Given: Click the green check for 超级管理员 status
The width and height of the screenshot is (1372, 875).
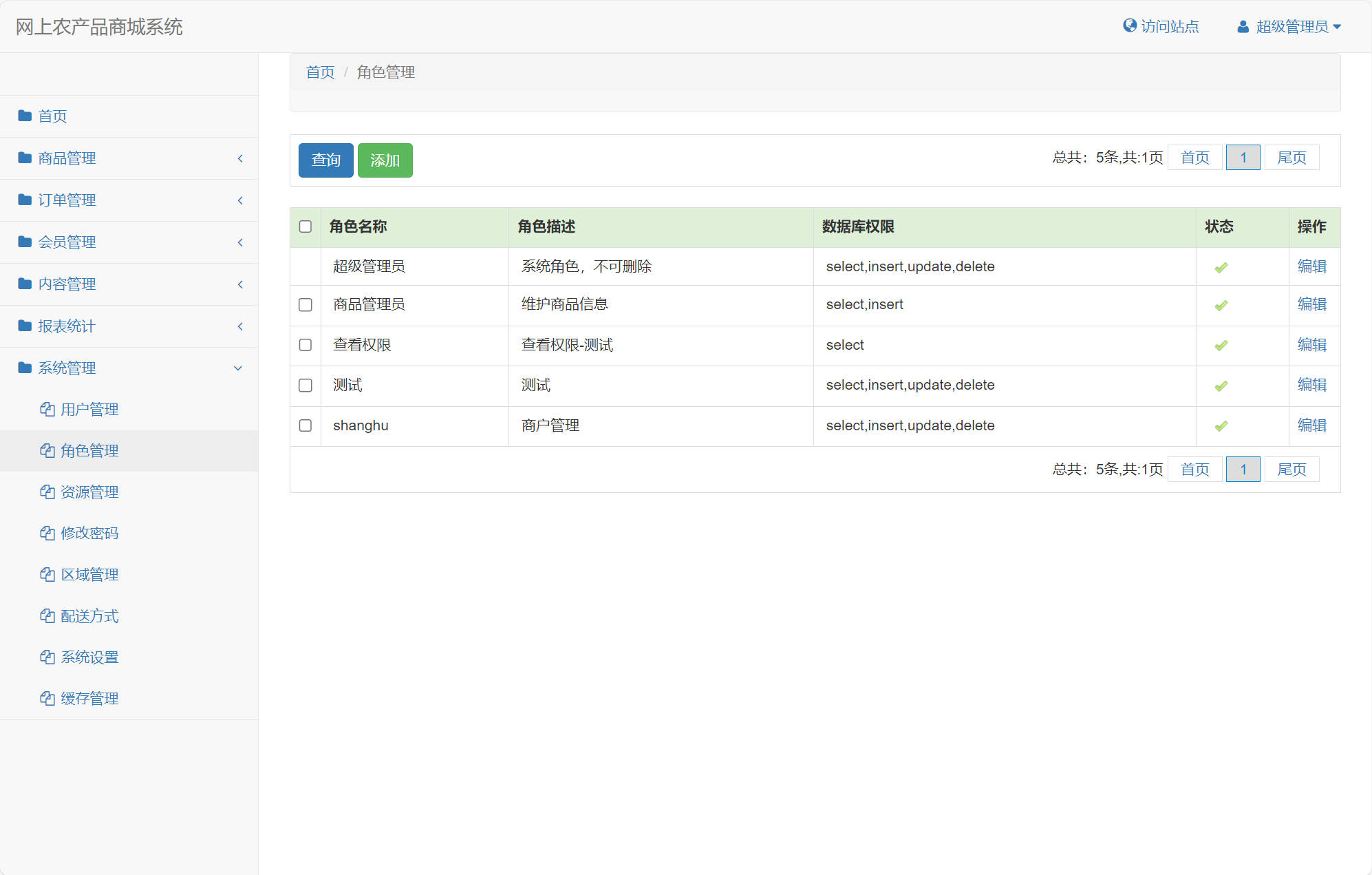Looking at the screenshot, I should click(1221, 267).
